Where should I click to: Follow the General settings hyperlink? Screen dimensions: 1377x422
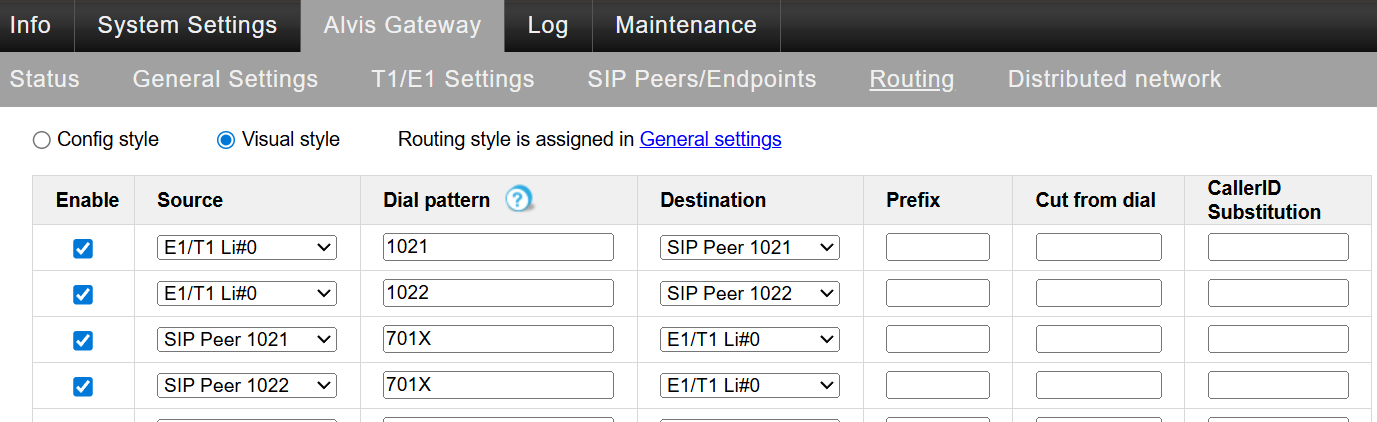pyautogui.click(x=710, y=140)
